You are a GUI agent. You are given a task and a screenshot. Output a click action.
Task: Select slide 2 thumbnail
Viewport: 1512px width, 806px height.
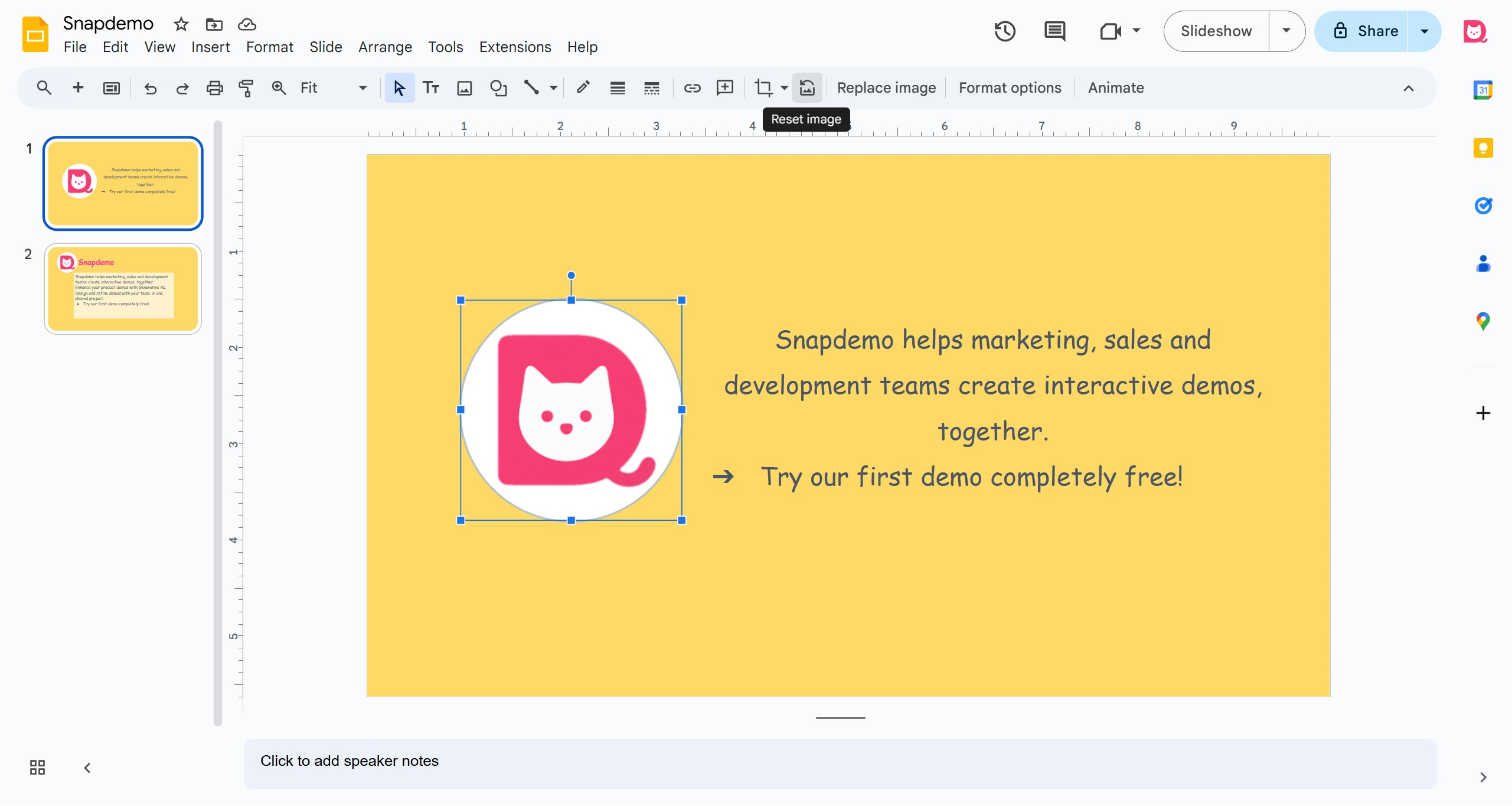(123, 289)
